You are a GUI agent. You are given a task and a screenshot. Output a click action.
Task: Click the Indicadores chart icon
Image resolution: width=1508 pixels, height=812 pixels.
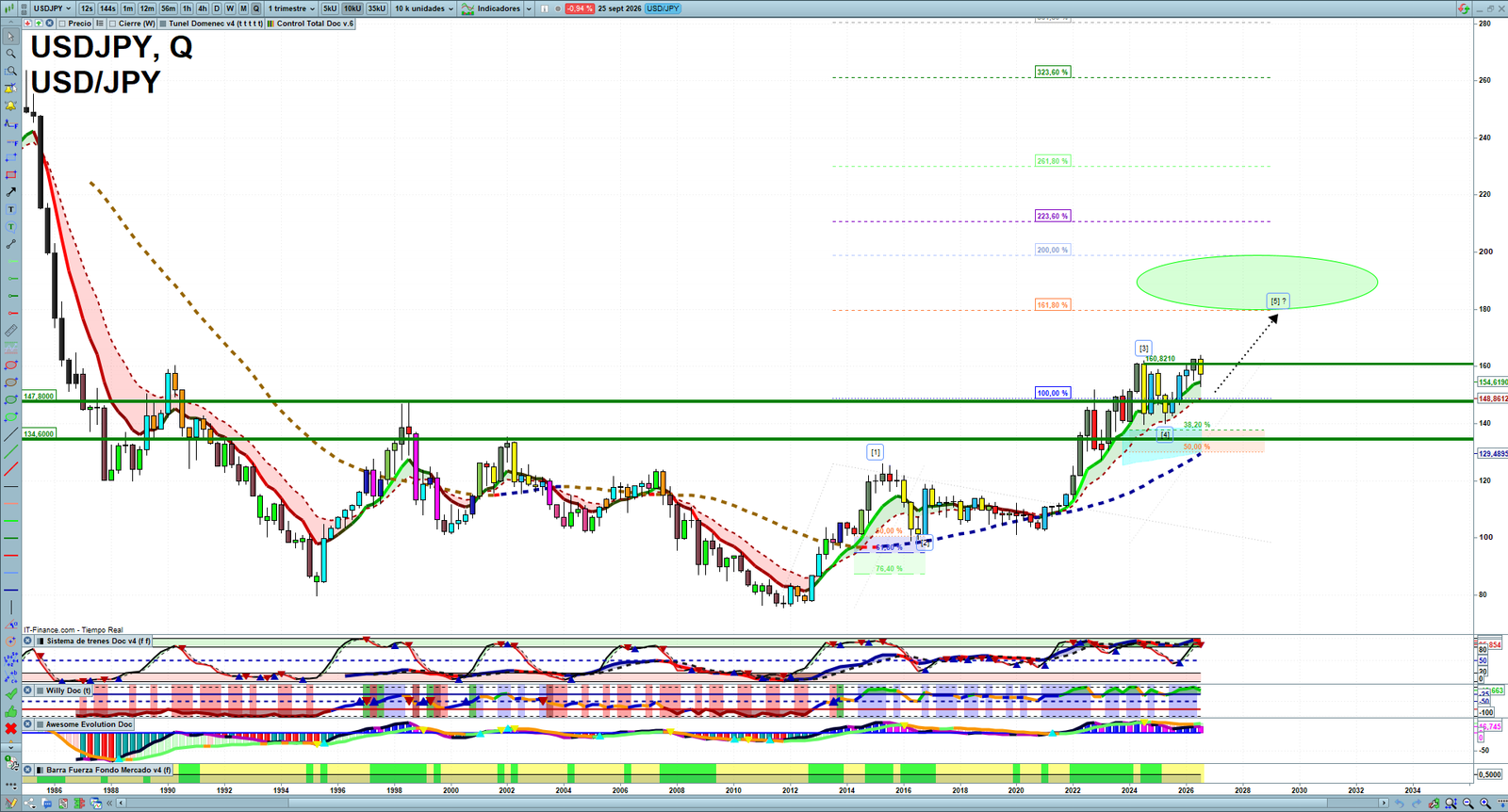(x=467, y=8)
